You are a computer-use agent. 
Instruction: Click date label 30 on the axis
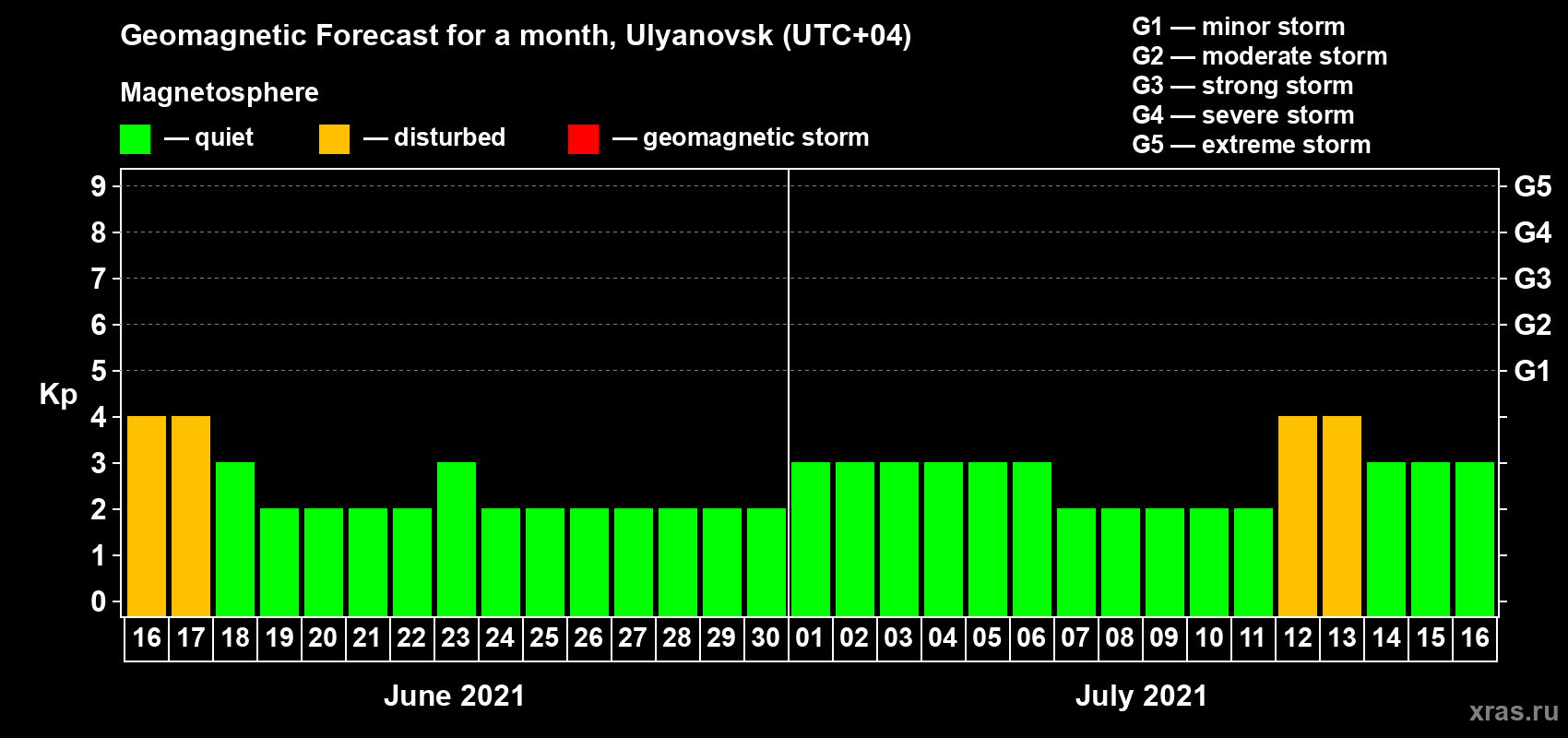[766, 637]
